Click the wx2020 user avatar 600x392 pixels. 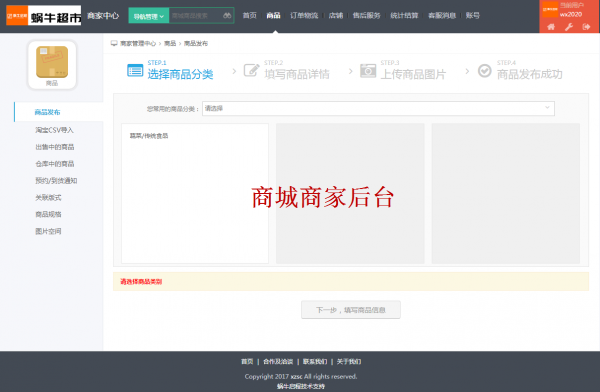click(550, 10)
